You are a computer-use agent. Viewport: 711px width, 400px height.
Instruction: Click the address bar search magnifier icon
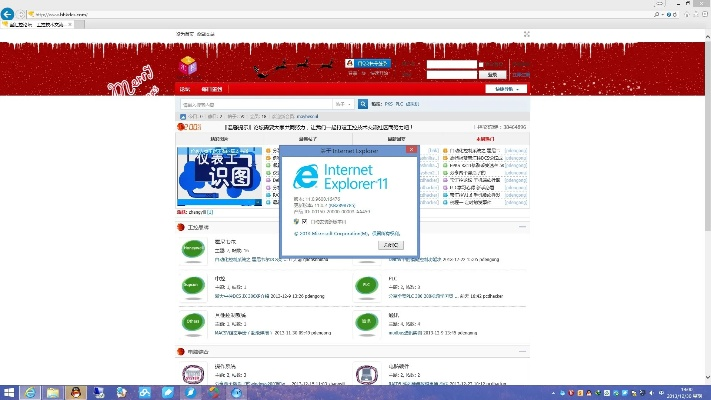coord(656,15)
